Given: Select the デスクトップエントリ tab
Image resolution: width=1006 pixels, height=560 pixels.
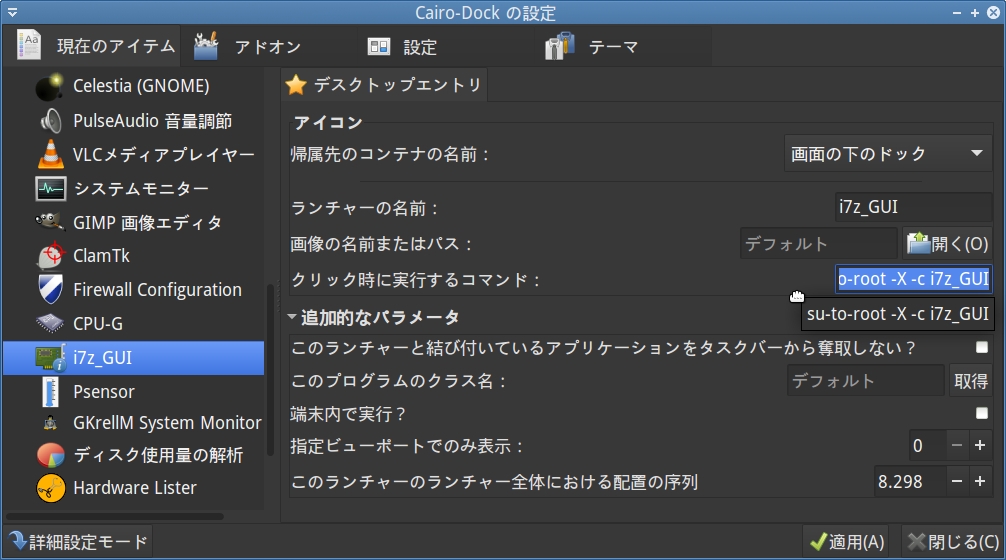Looking at the screenshot, I should tap(384, 85).
